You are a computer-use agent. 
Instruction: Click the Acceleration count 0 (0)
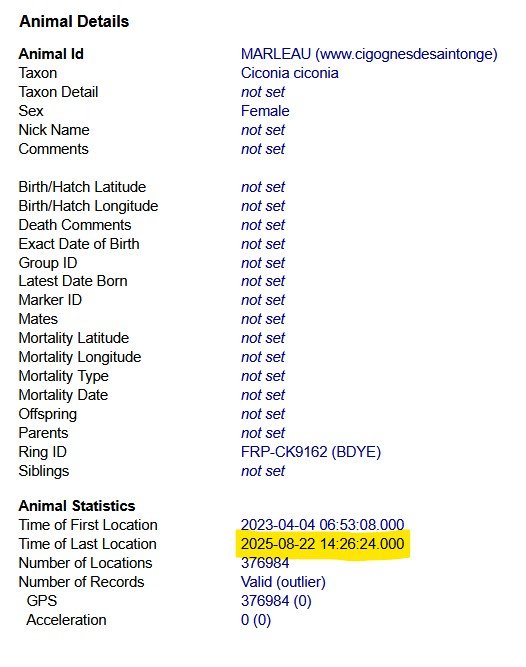tap(256, 620)
